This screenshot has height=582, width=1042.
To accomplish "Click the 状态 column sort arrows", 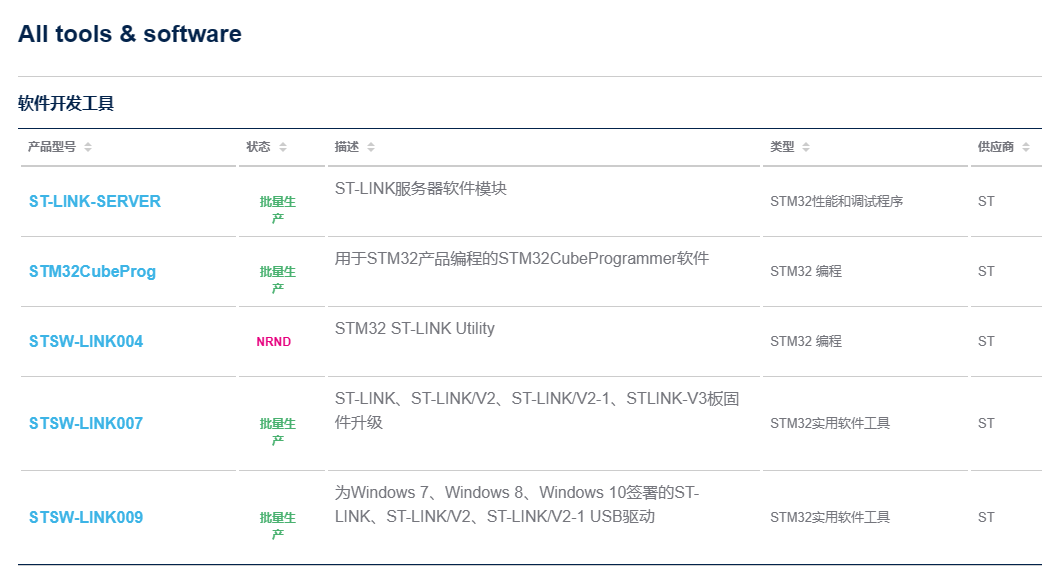I will tap(283, 148).
